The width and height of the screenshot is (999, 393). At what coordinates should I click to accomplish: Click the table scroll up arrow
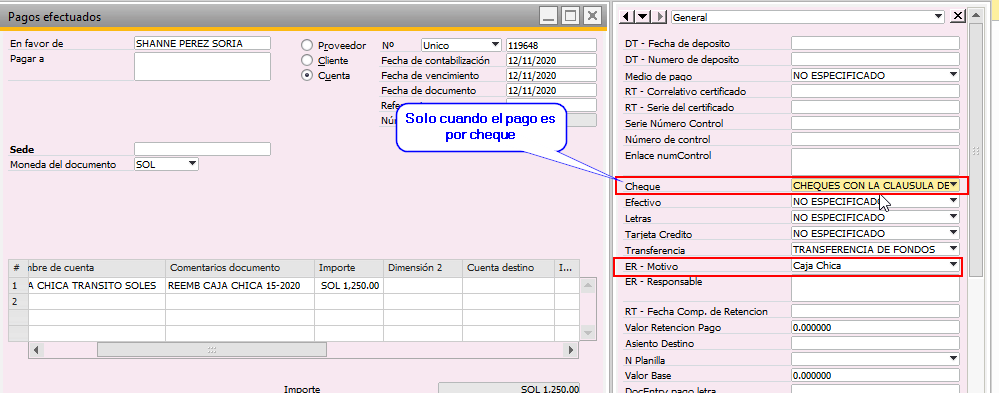pos(588,286)
